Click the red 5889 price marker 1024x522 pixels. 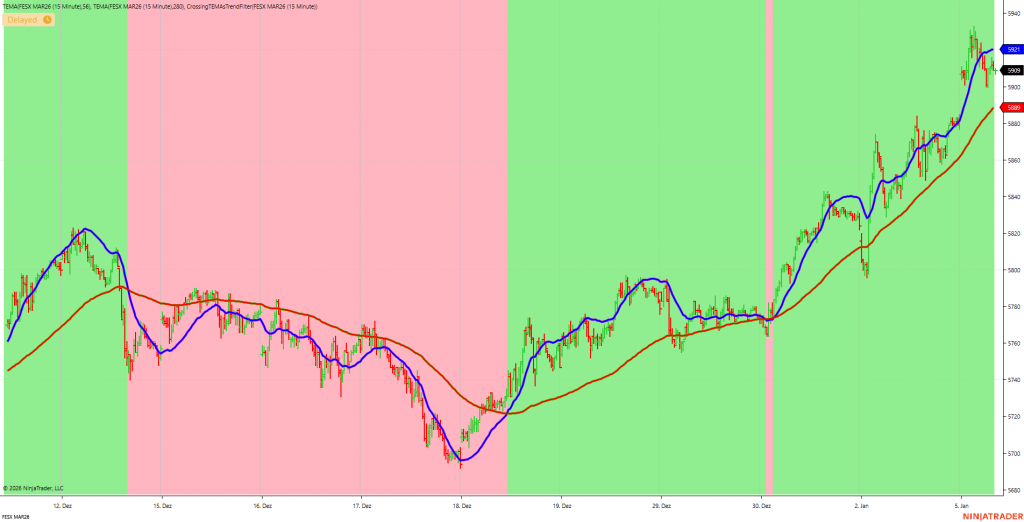click(1012, 108)
